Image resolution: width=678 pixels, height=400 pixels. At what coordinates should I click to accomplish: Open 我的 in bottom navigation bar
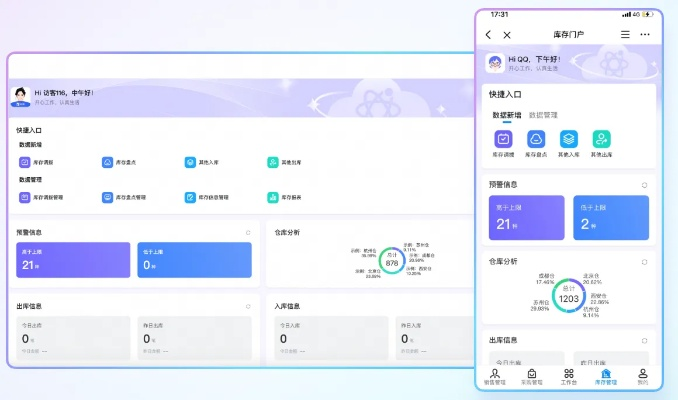tap(642, 376)
